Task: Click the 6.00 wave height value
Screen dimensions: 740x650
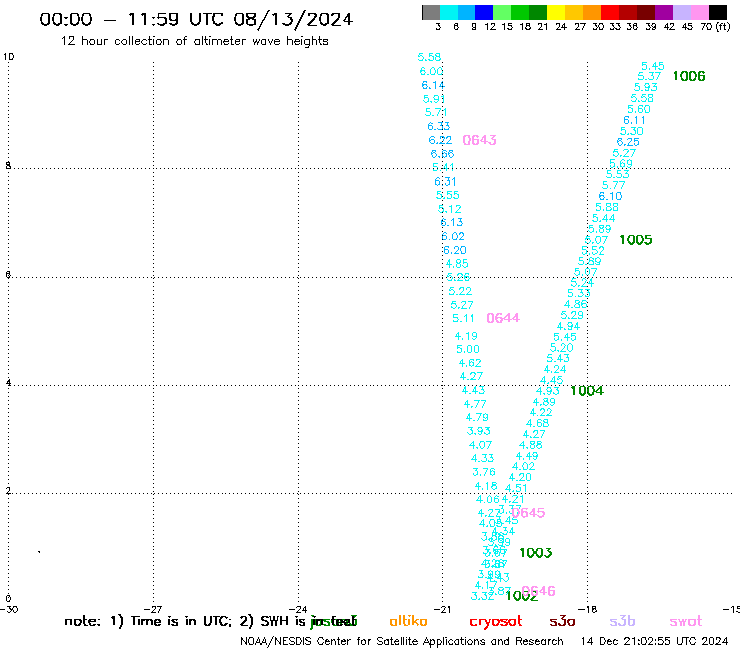Action: 431,71
